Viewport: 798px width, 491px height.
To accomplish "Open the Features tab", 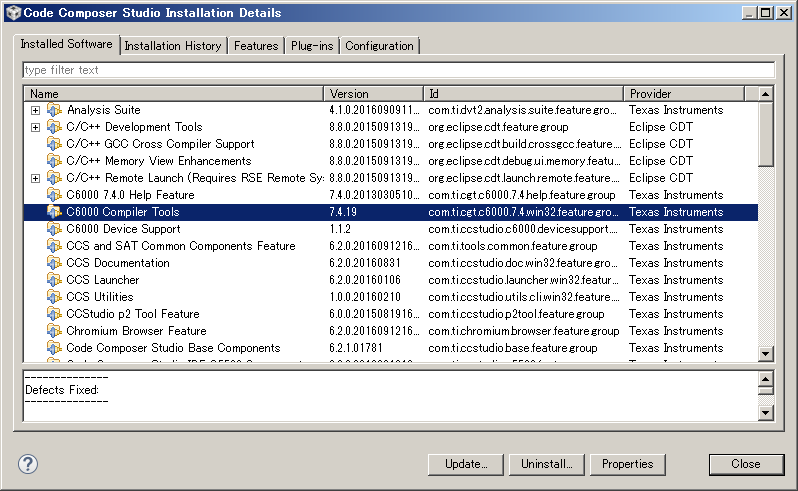I will pyautogui.click(x=256, y=46).
